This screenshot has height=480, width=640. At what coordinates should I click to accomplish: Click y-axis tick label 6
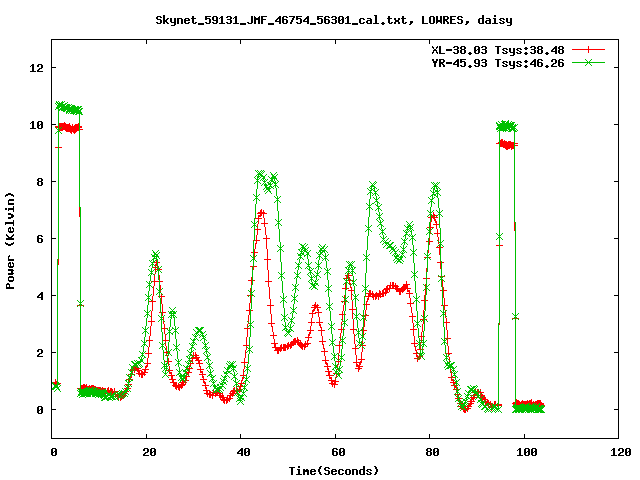40,239
